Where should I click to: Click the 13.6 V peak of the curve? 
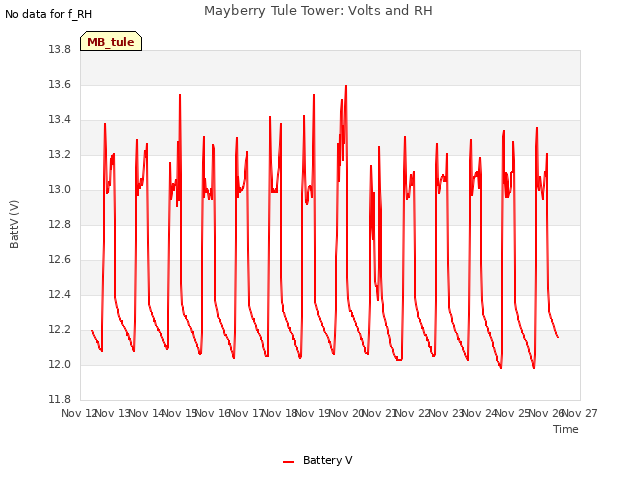[x=346, y=86]
